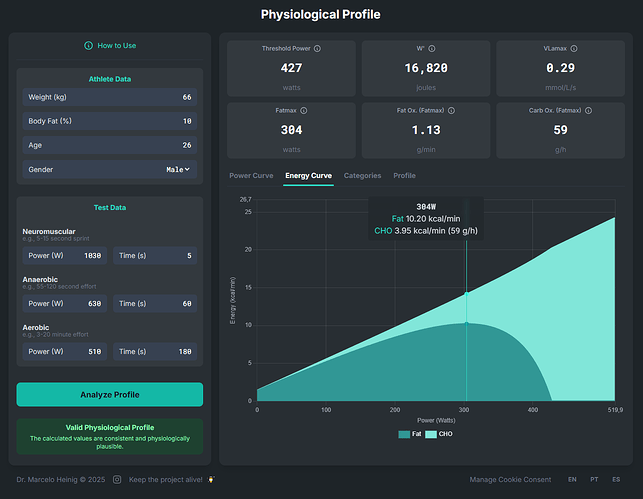Open the Gender dropdown
The image size is (643, 499).
click(177, 169)
